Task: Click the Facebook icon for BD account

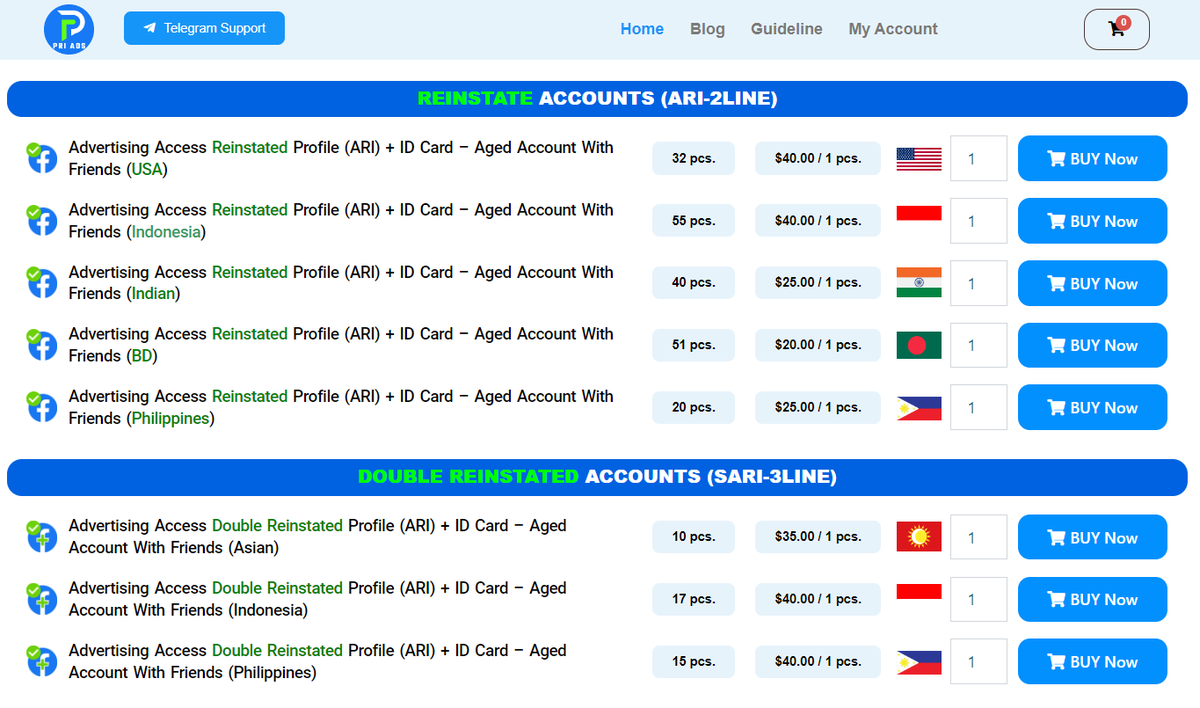Action: (x=41, y=344)
